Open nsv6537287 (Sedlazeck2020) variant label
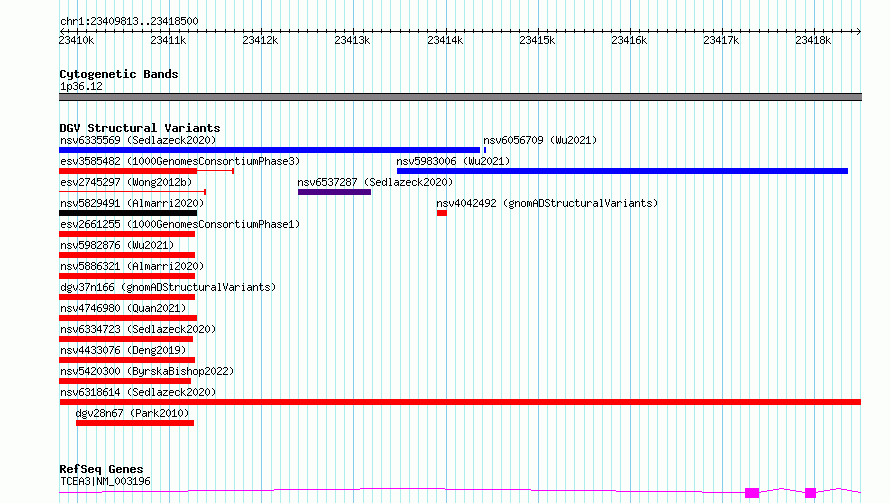The width and height of the screenshot is (890, 503). coord(375,182)
